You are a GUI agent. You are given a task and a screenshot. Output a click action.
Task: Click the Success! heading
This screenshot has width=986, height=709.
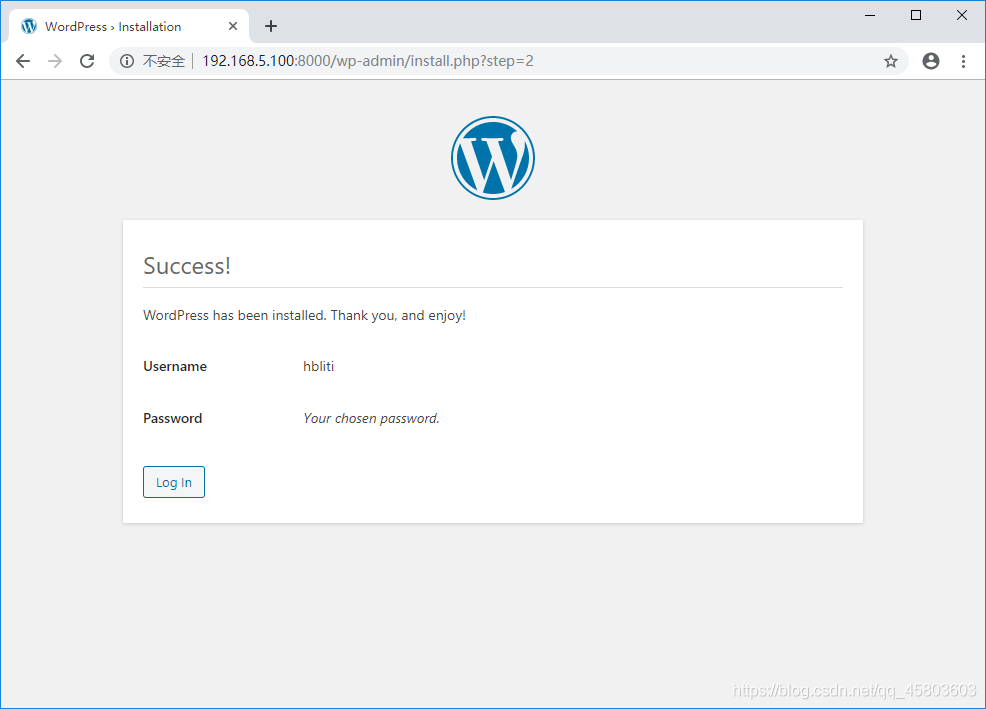pos(187,266)
